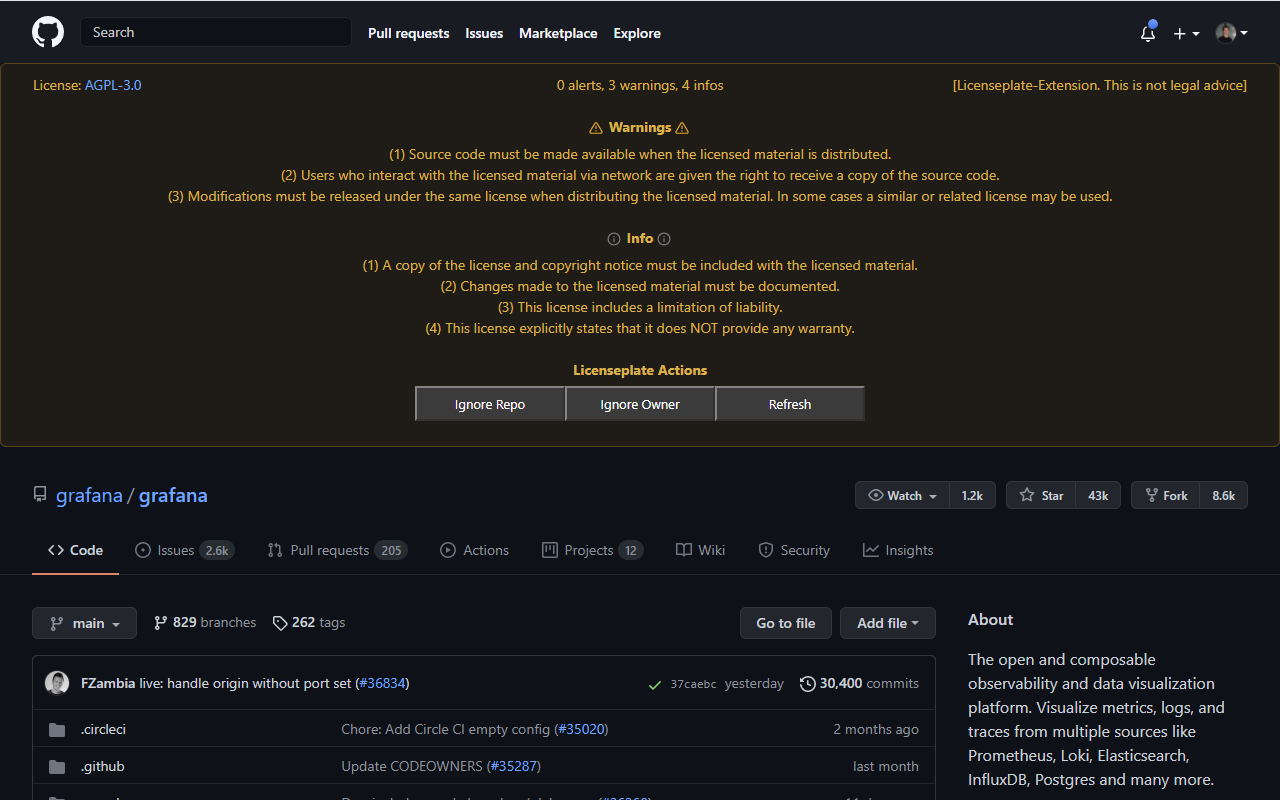Switch to the repository Issues tab
This screenshot has height=800, width=1280.
[185, 550]
